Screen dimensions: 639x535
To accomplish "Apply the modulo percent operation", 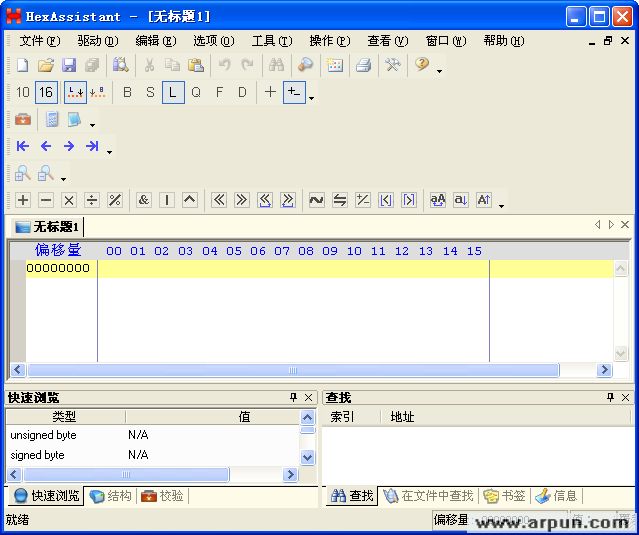I will tap(115, 200).
